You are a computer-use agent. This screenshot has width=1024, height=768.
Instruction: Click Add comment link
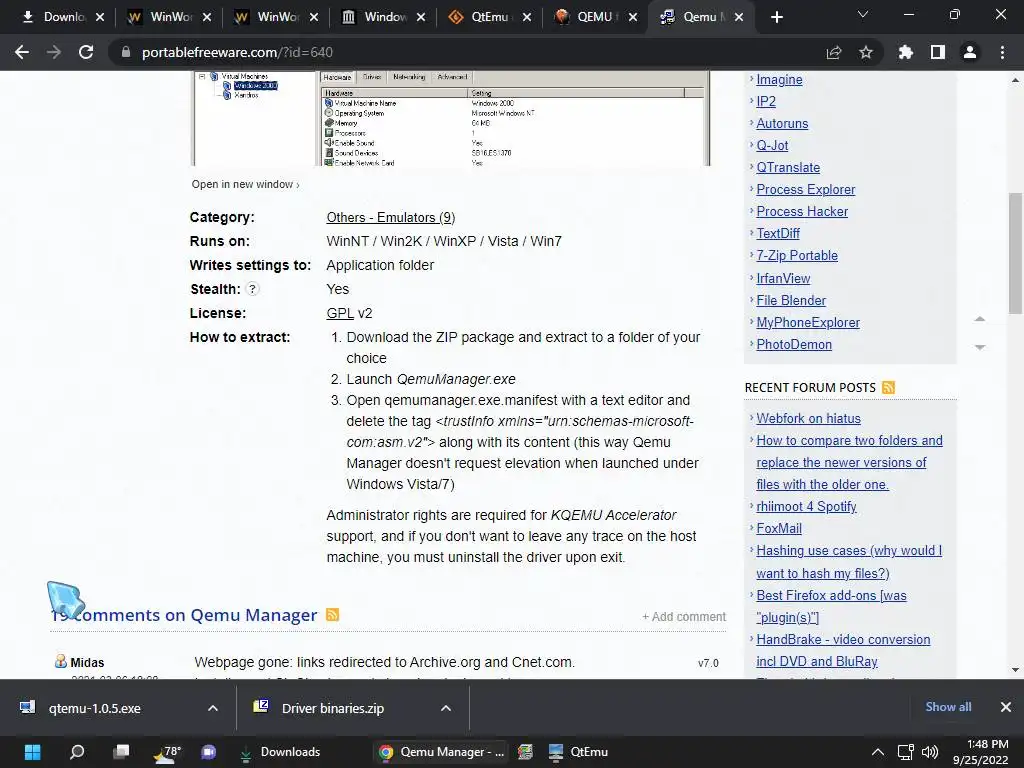(684, 616)
